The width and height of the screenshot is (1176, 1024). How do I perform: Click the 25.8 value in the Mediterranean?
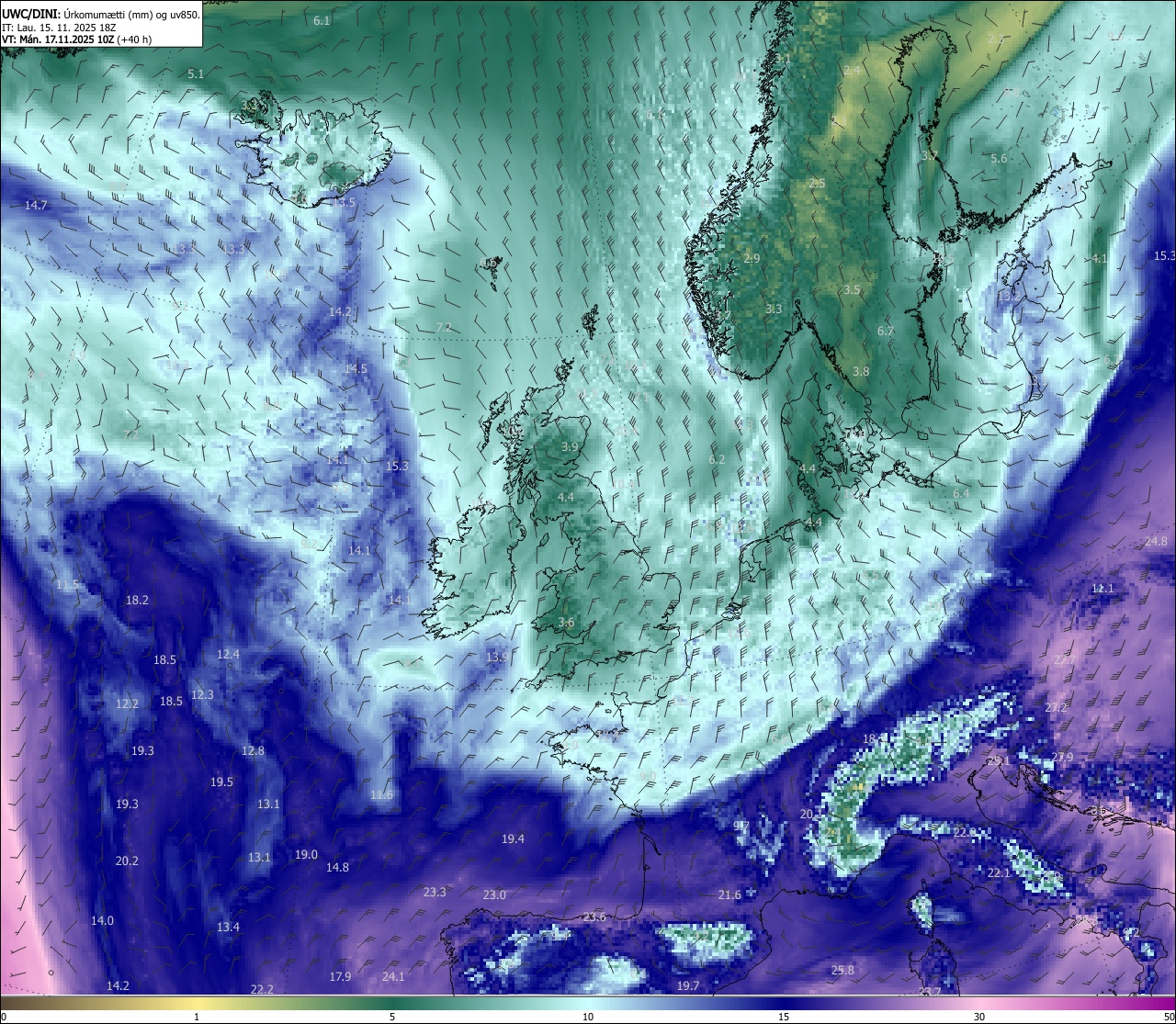(x=842, y=970)
